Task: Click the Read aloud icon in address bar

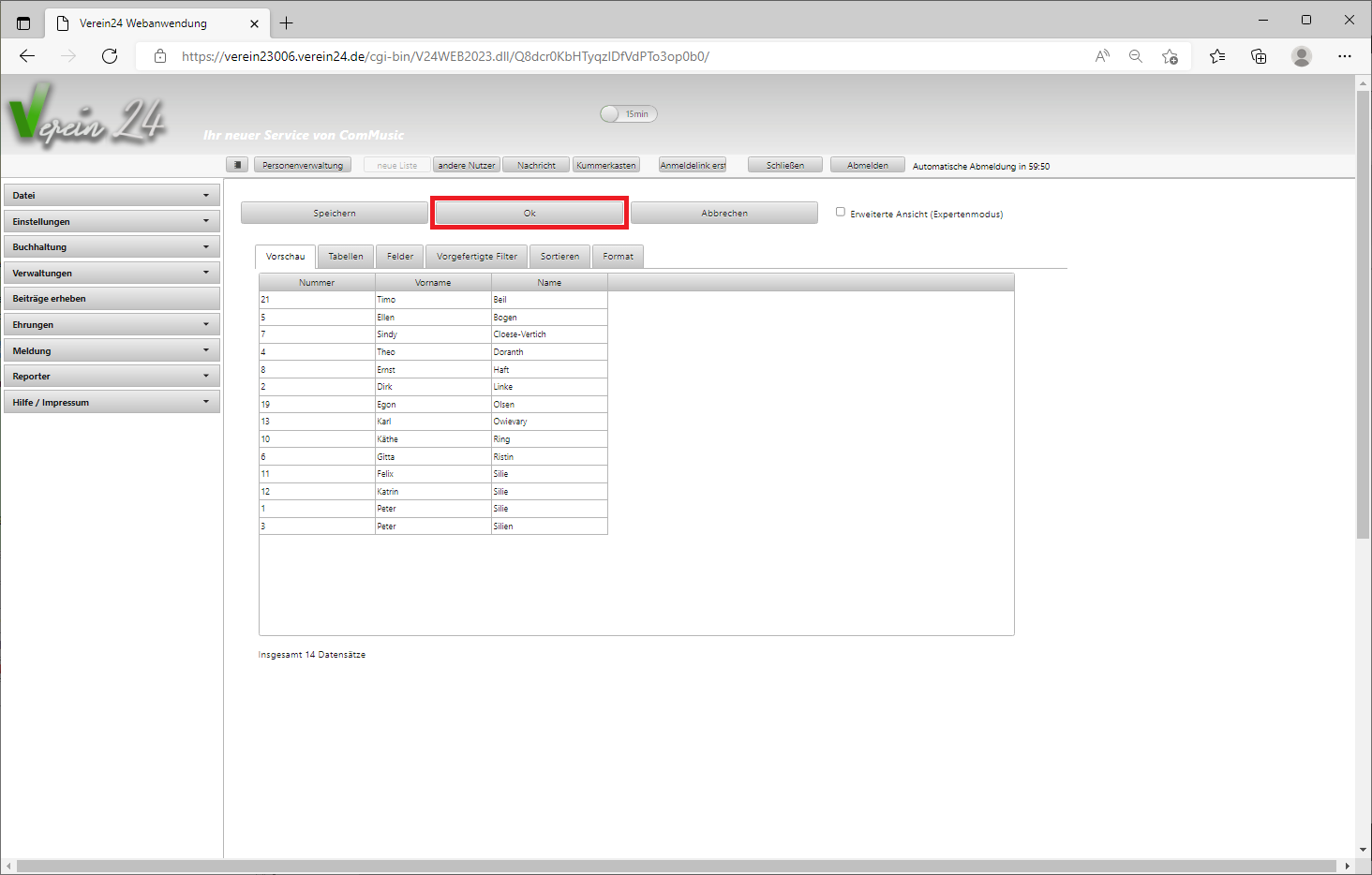Action: click(1102, 56)
